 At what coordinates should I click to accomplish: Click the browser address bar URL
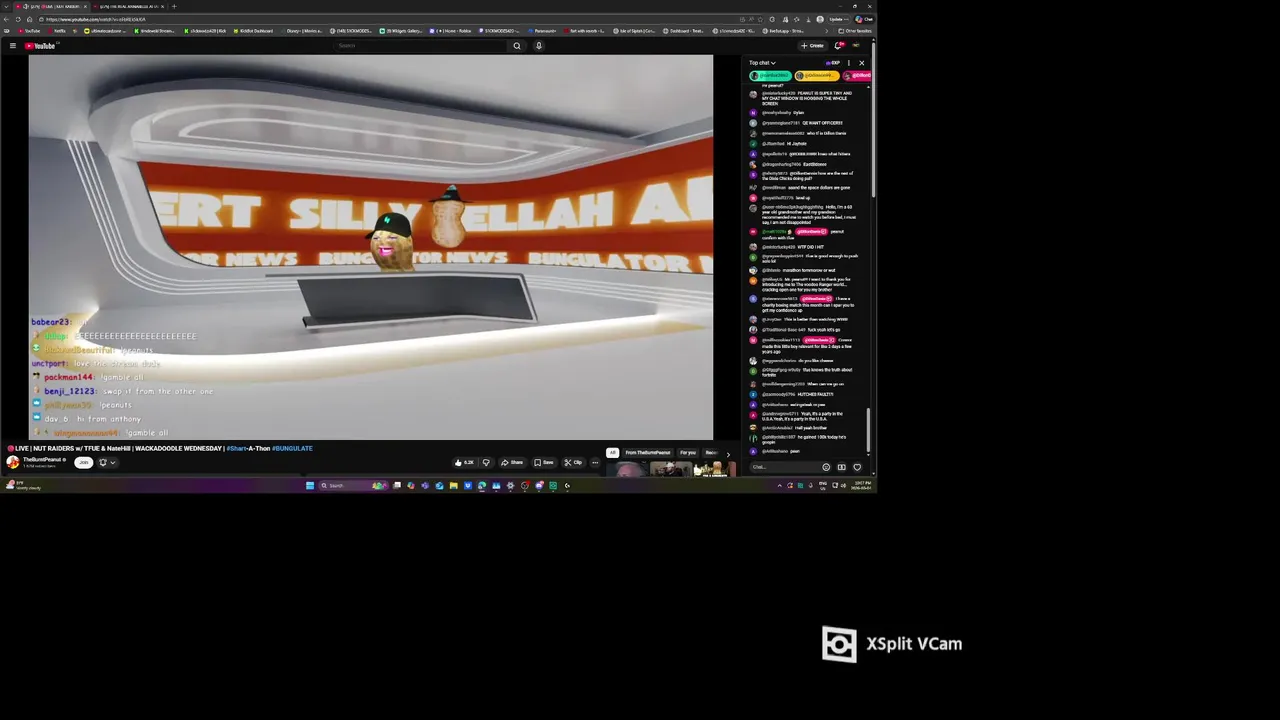click(95, 19)
